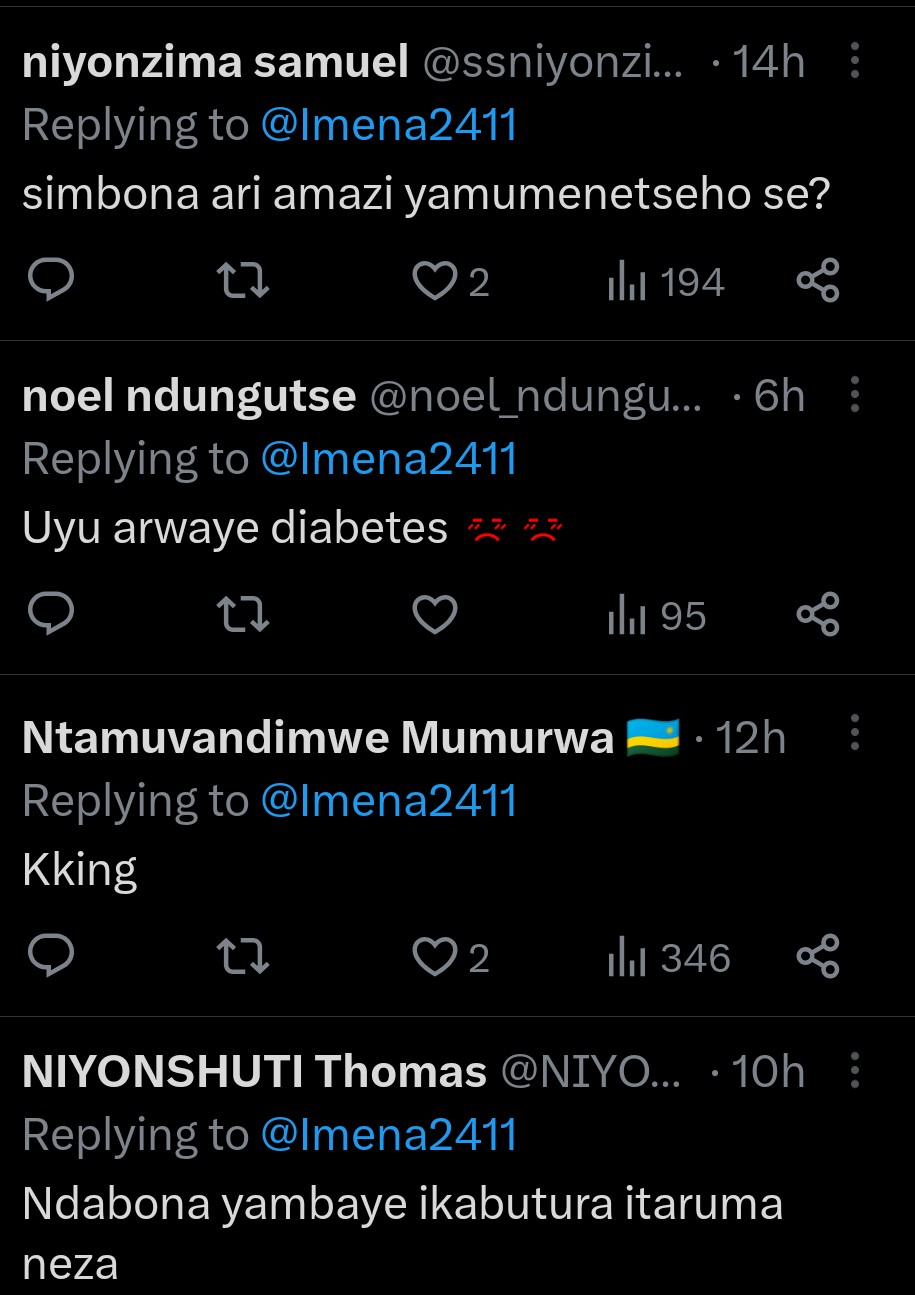Viewport: 915px width, 1295px height.
Task: Like niyonzima samuel's tweet
Action: click(x=436, y=282)
